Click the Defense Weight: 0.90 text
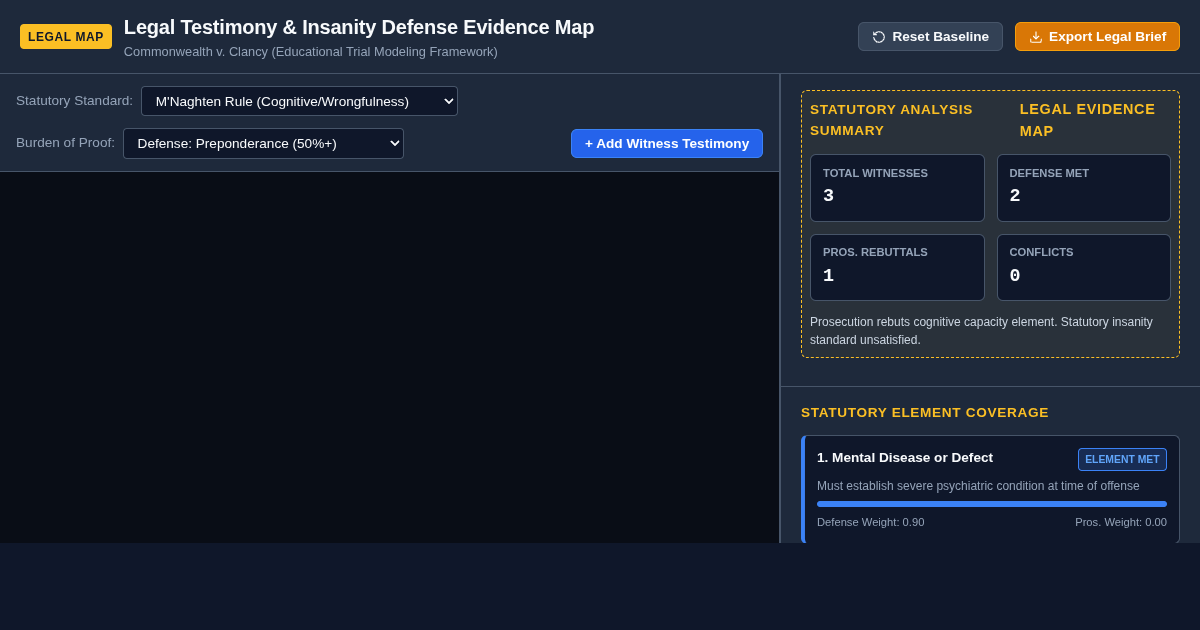 point(871,522)
